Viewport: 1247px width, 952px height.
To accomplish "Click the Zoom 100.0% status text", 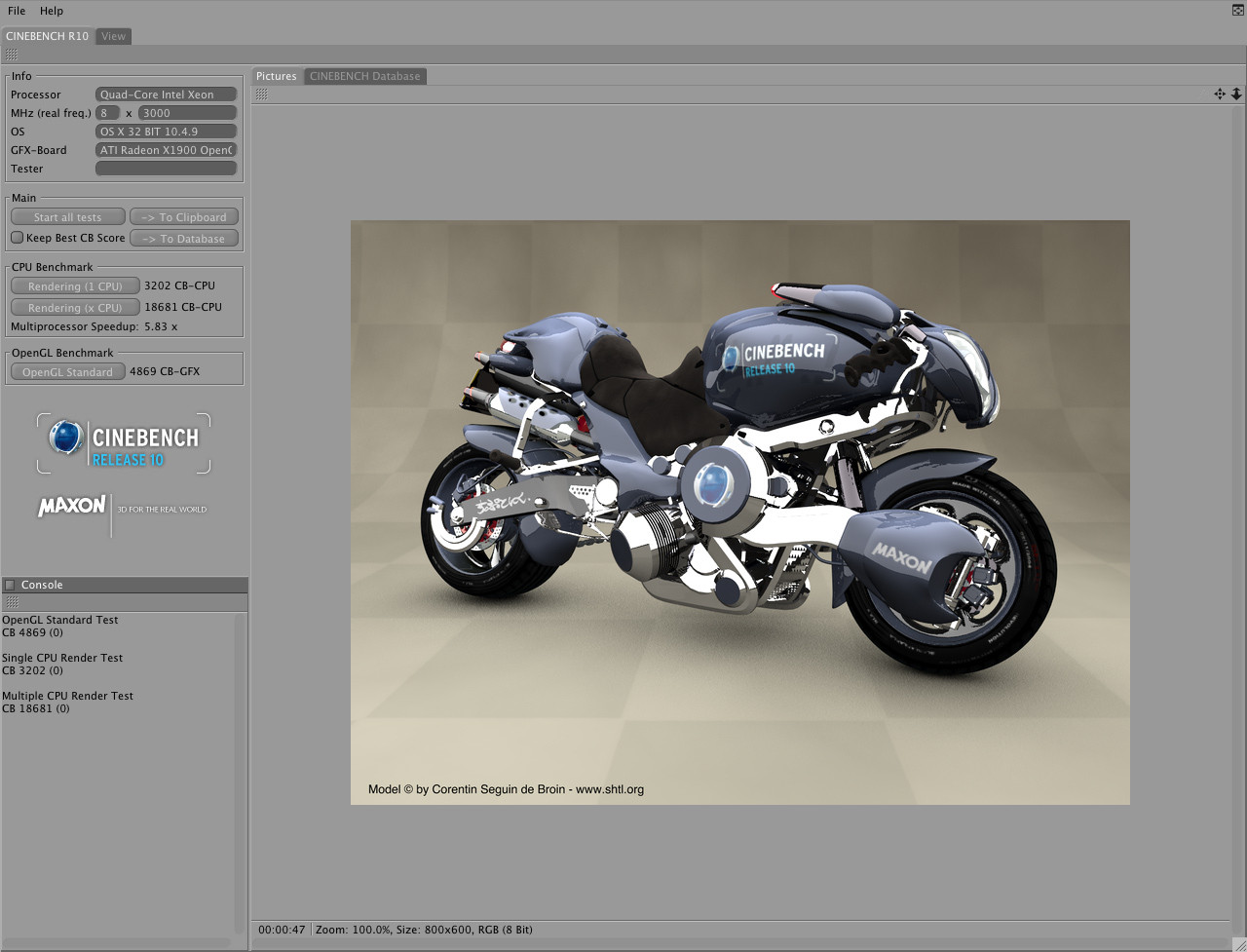I will coord(353,930).
